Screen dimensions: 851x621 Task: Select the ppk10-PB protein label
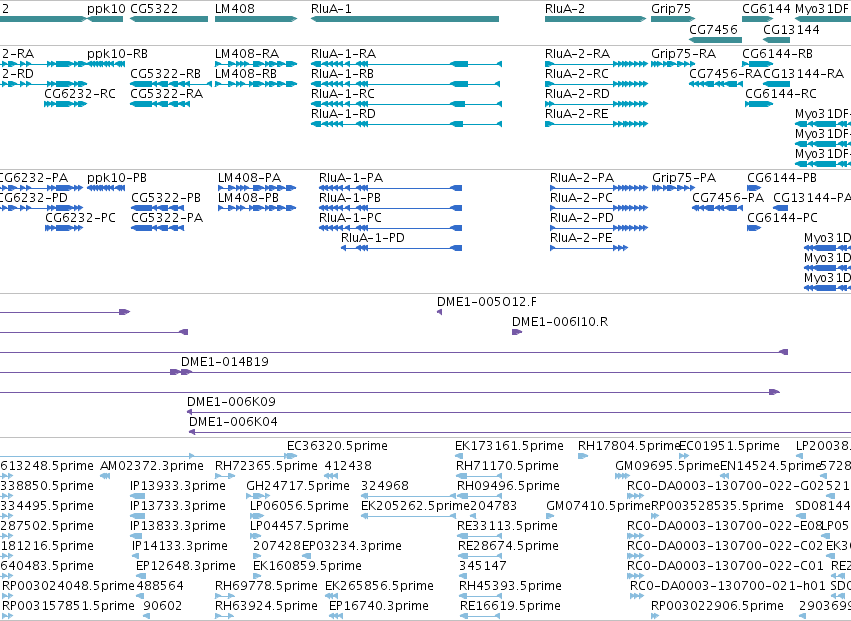pyautogui.click(x=117, y=178)
